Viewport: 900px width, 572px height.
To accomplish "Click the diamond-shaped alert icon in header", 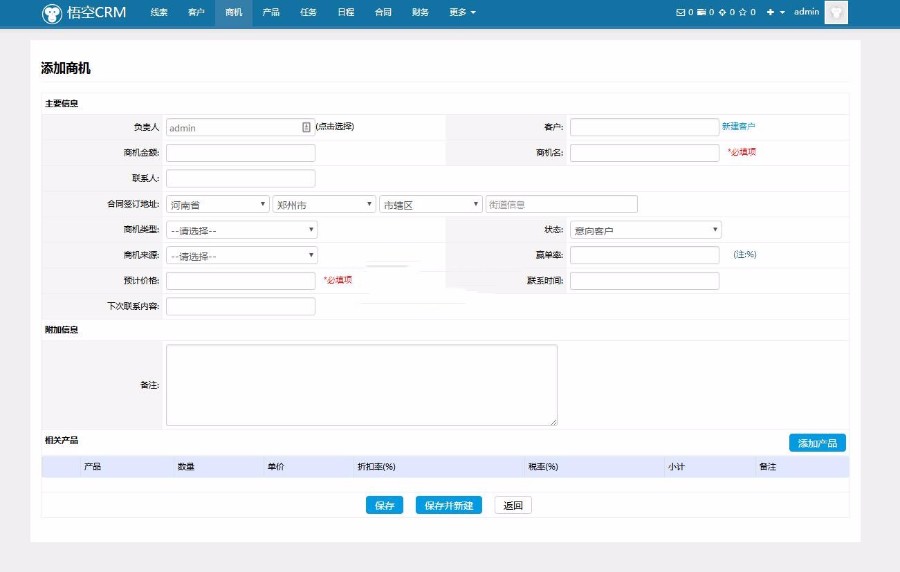I will pos(722,12).
